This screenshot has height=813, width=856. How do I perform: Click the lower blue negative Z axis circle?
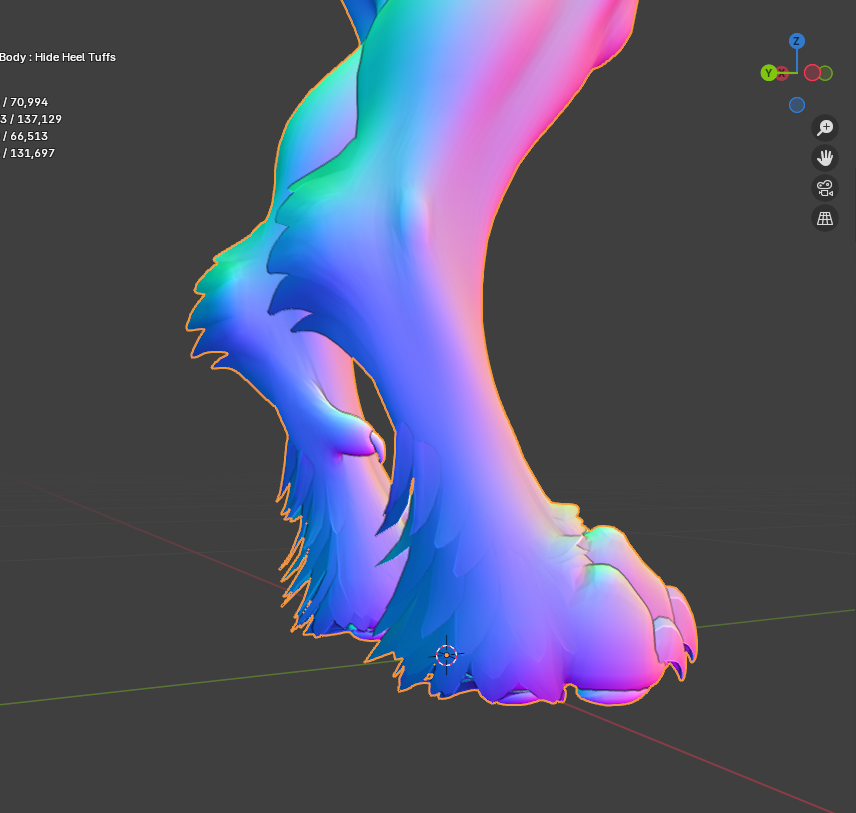point(797,105)
